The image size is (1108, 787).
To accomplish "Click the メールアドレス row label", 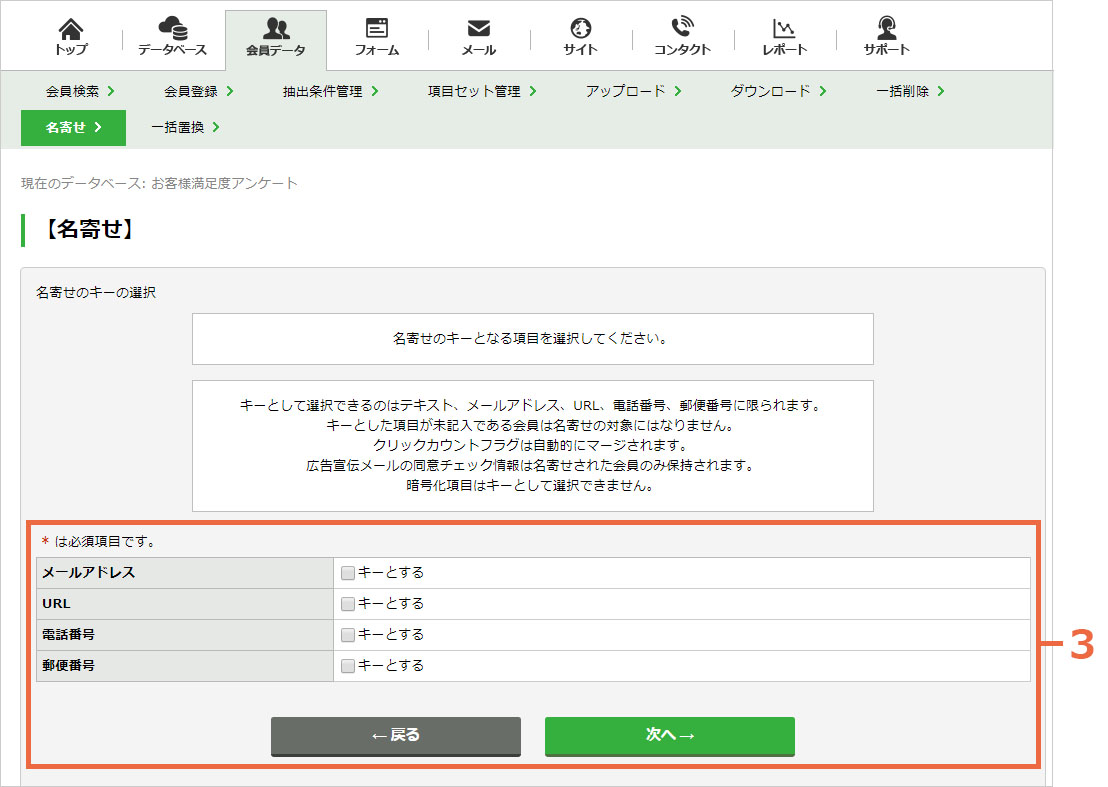I will click(x=89, y=573).
